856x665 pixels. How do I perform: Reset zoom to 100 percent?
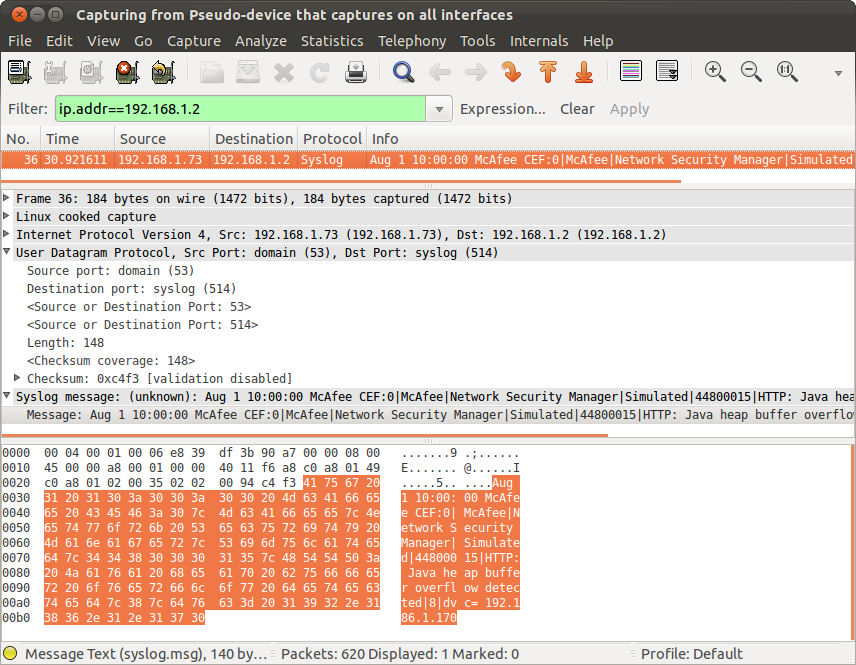pyautogui.click(x=787, y=71)
